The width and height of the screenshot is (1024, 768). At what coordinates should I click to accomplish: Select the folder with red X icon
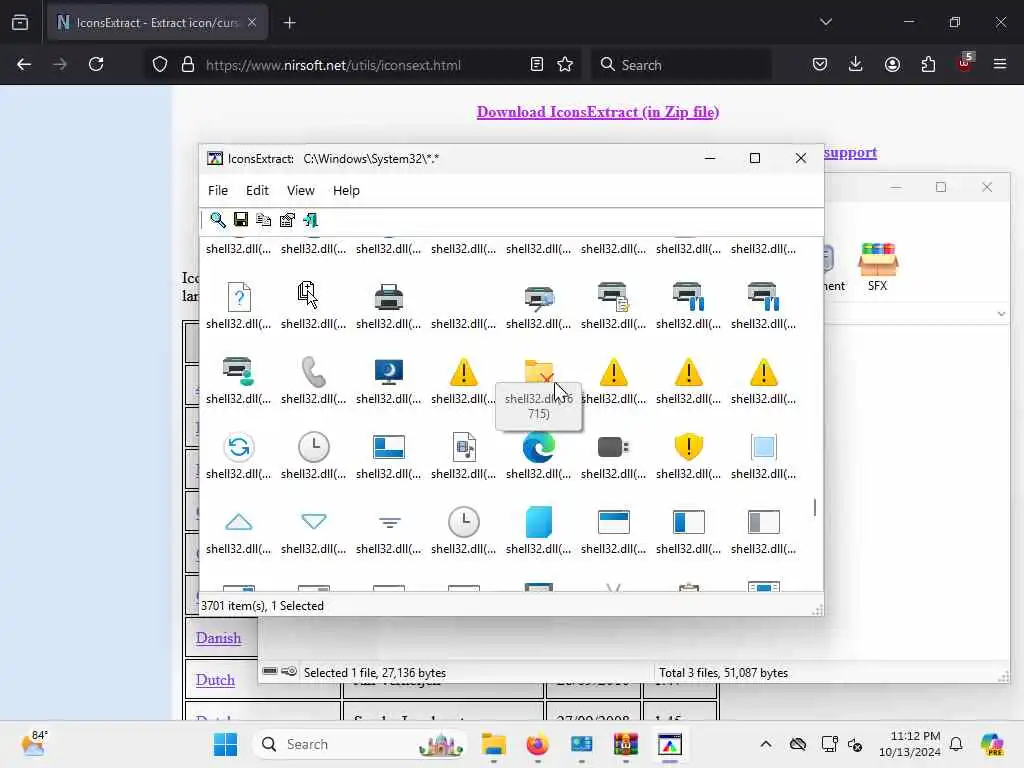tap(539, 371)
